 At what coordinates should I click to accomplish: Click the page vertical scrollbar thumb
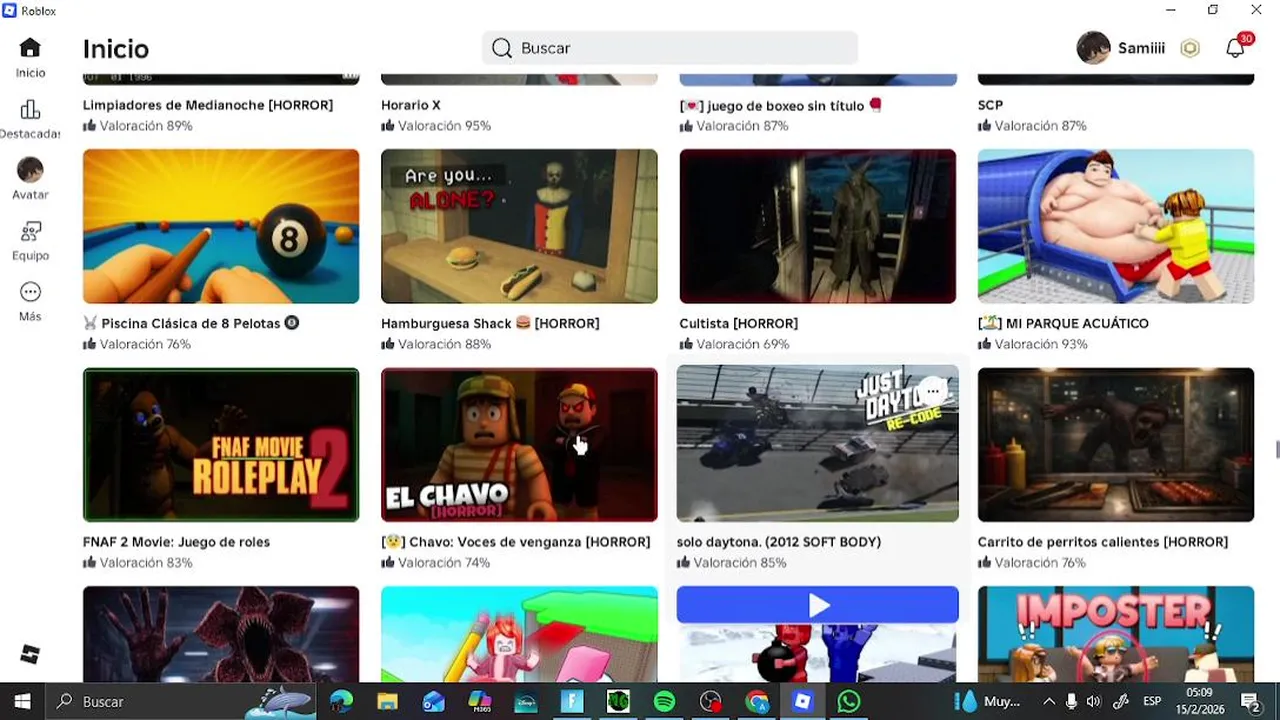coord(1276,450)
